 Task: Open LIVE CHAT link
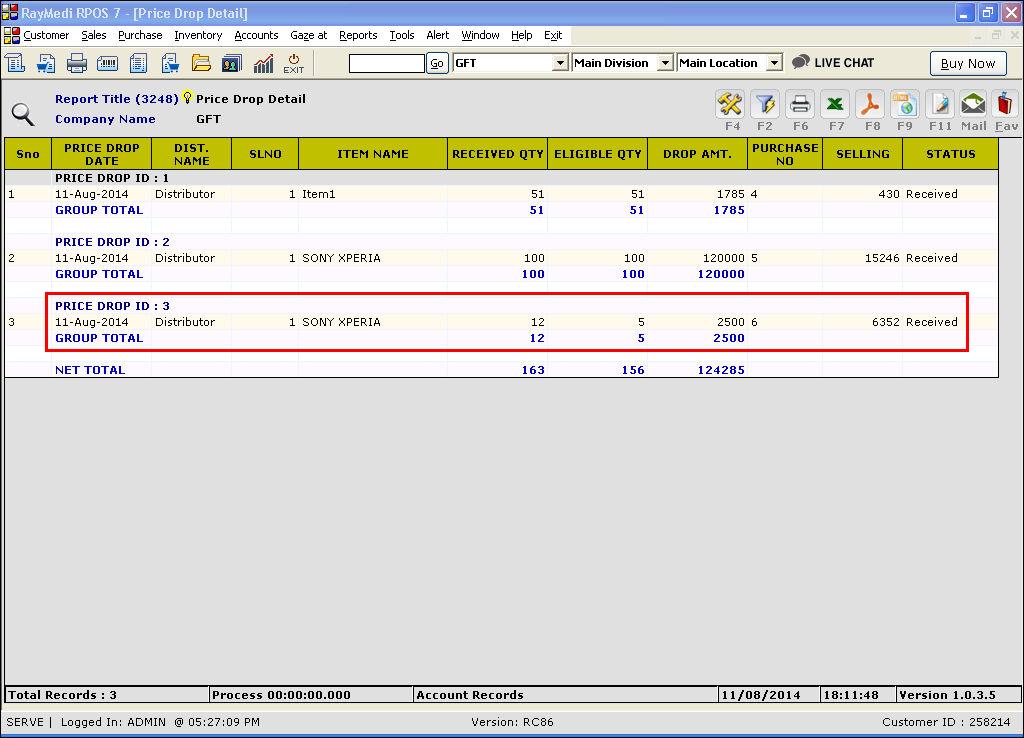pyautogui.click(x=833, y=62)
